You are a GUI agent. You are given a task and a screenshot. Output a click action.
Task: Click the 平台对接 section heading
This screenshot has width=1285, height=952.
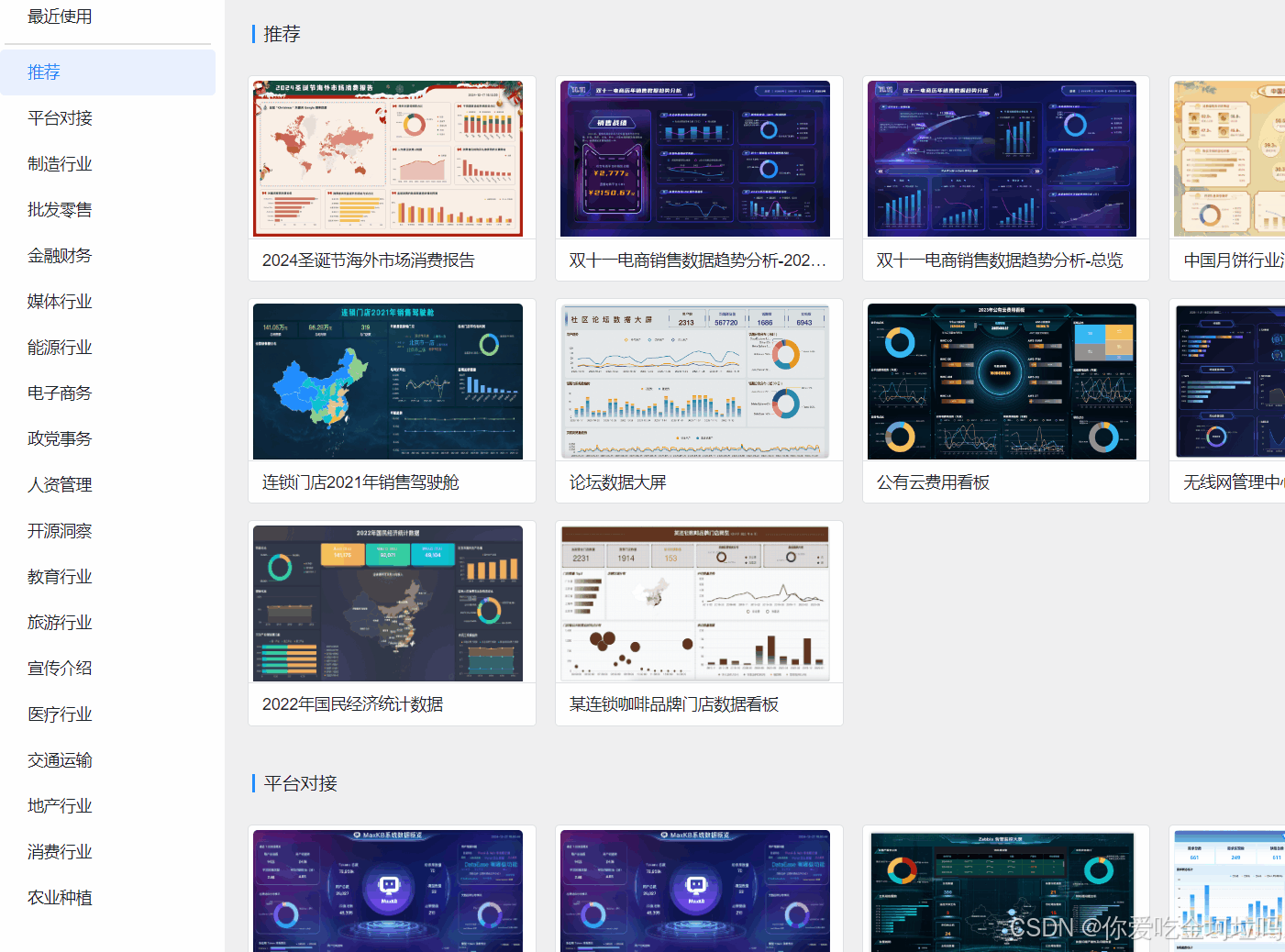click(301, 783)
